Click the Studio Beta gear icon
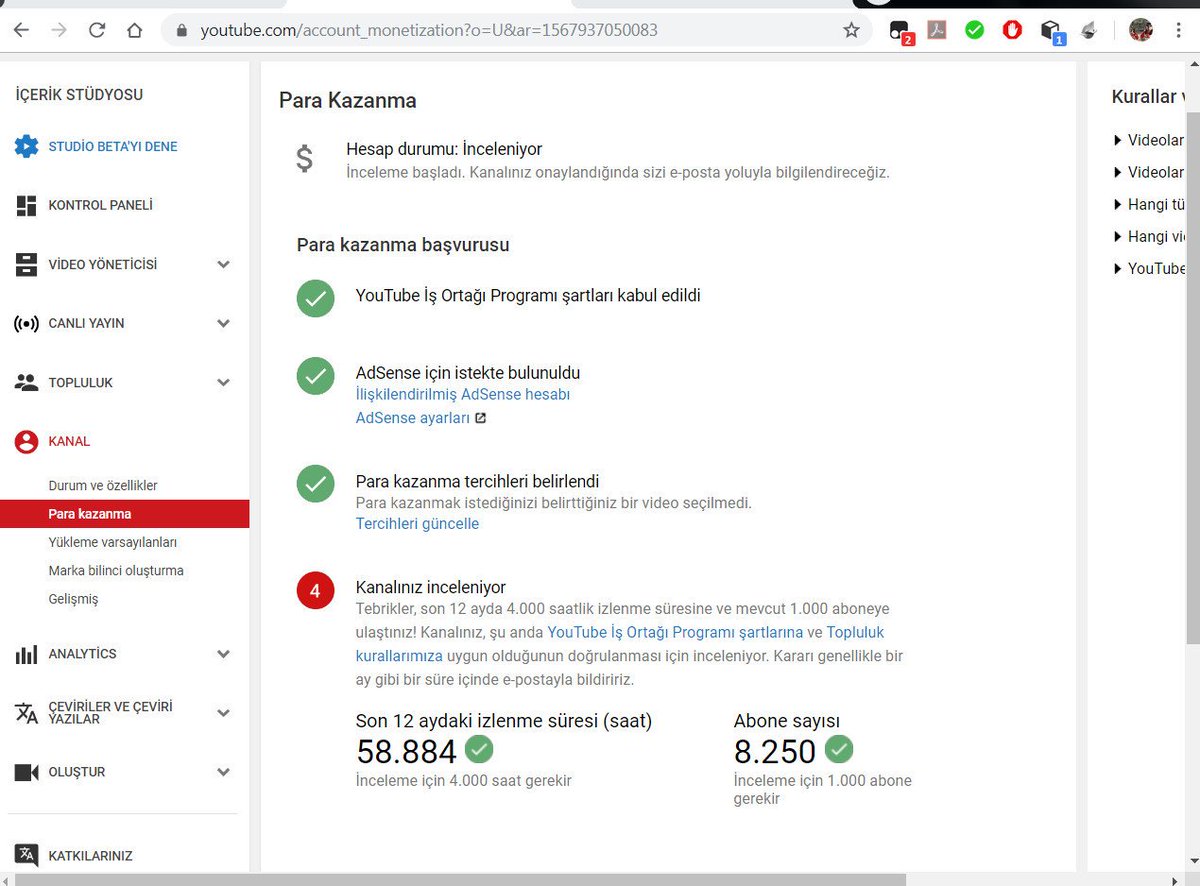The height and width of the screenshot is (886, 1200). click(x=26, y=146)
